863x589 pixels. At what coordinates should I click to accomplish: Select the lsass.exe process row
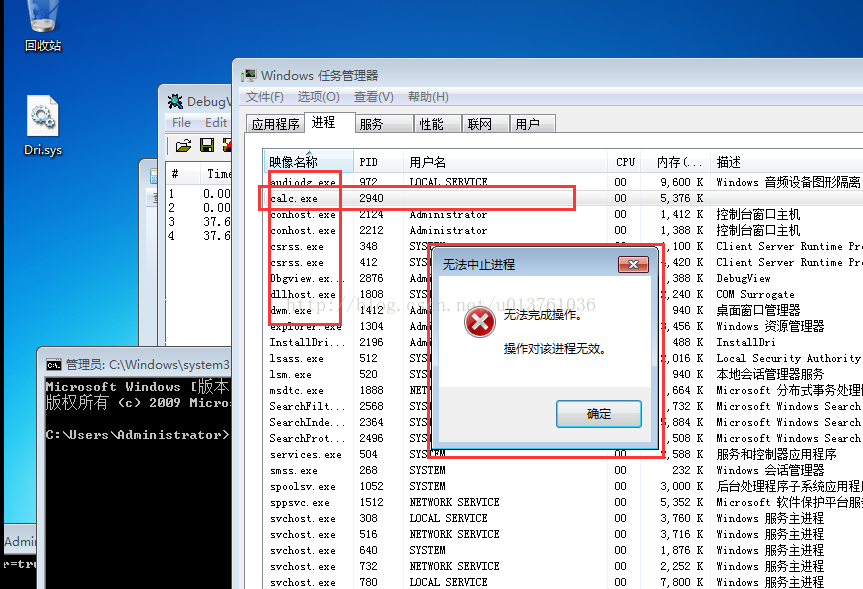tap(562, 358)
